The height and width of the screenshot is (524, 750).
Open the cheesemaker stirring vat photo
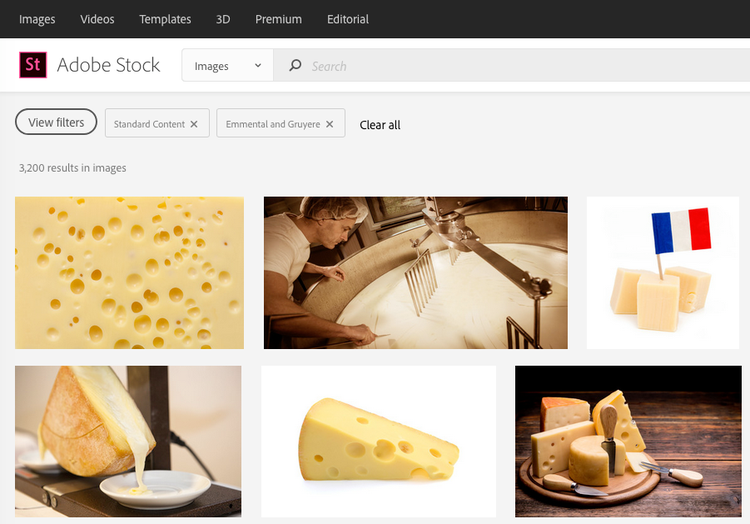(x=416, y=273)
